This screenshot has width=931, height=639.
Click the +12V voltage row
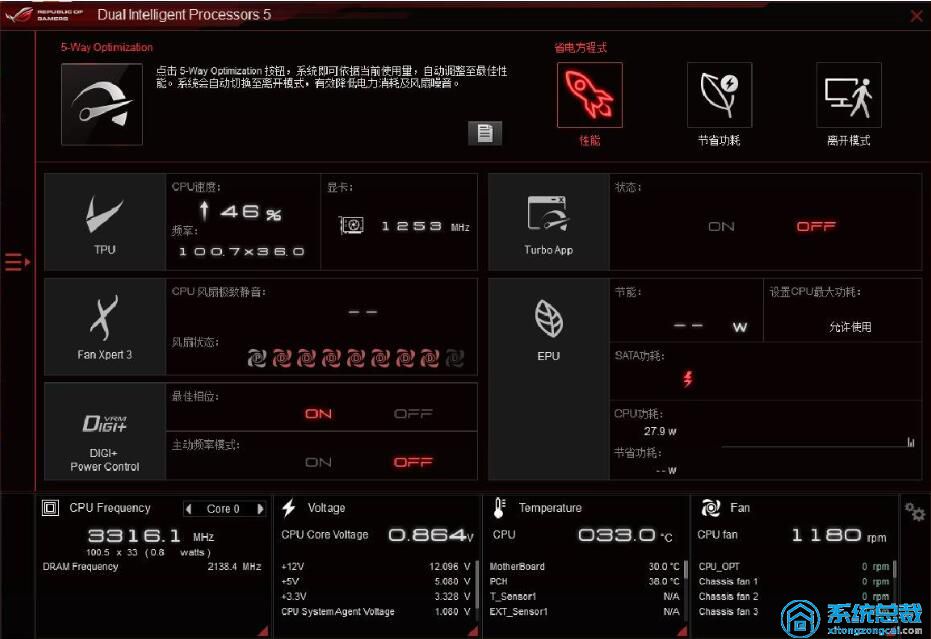click(376, 567)
